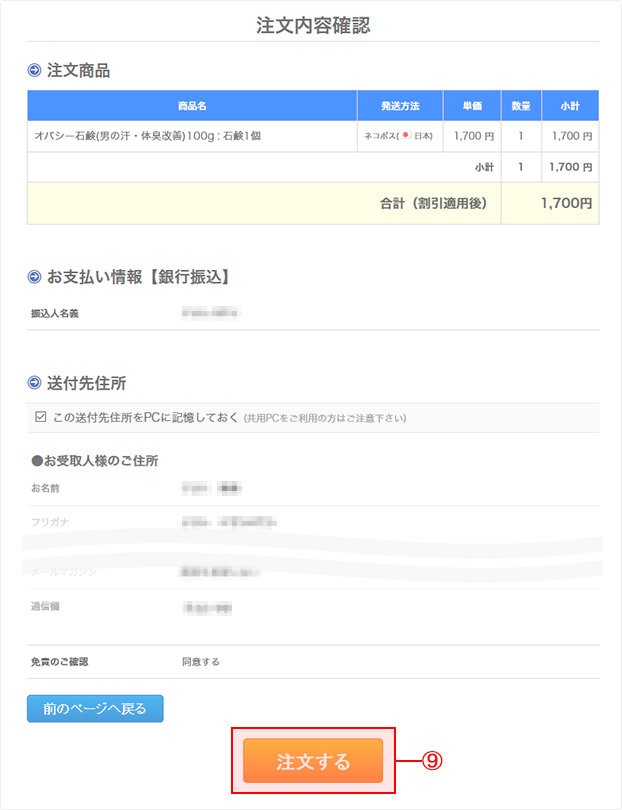Click the 合計（割引適用後） total label
The width and height of the screenshot is (622, 810).
[x=433, y=203]
